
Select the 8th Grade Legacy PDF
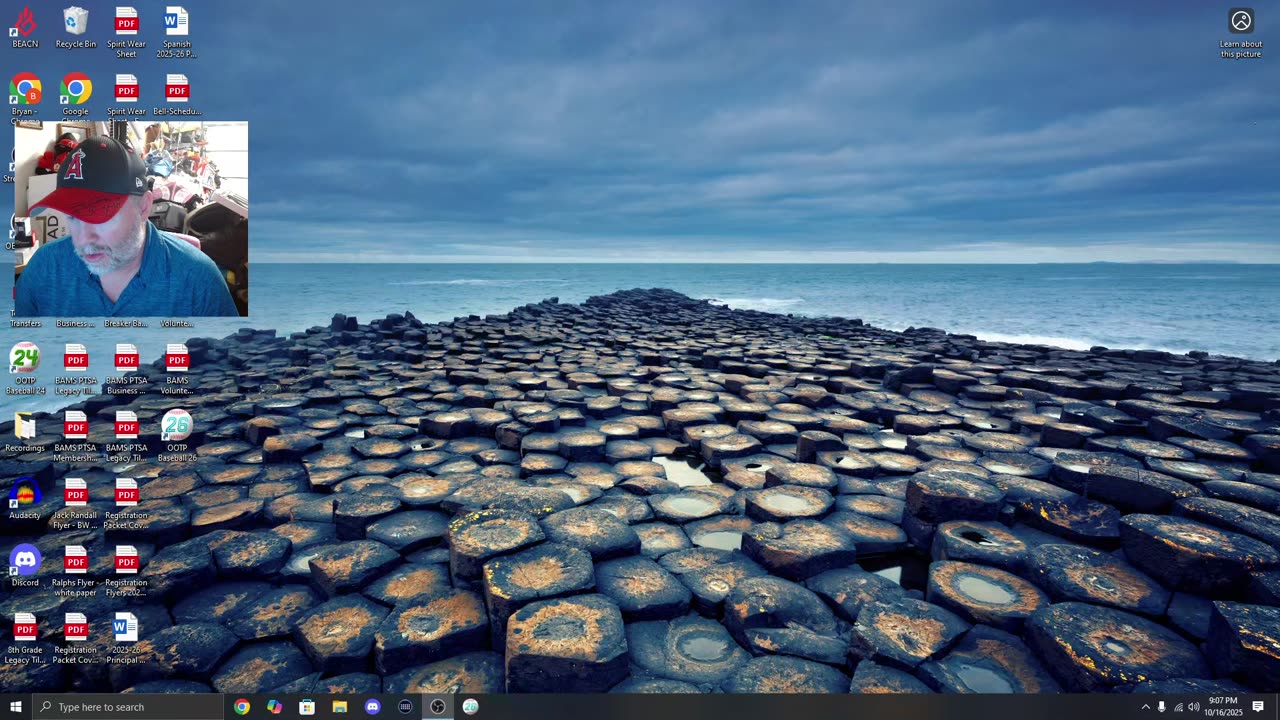25,639
